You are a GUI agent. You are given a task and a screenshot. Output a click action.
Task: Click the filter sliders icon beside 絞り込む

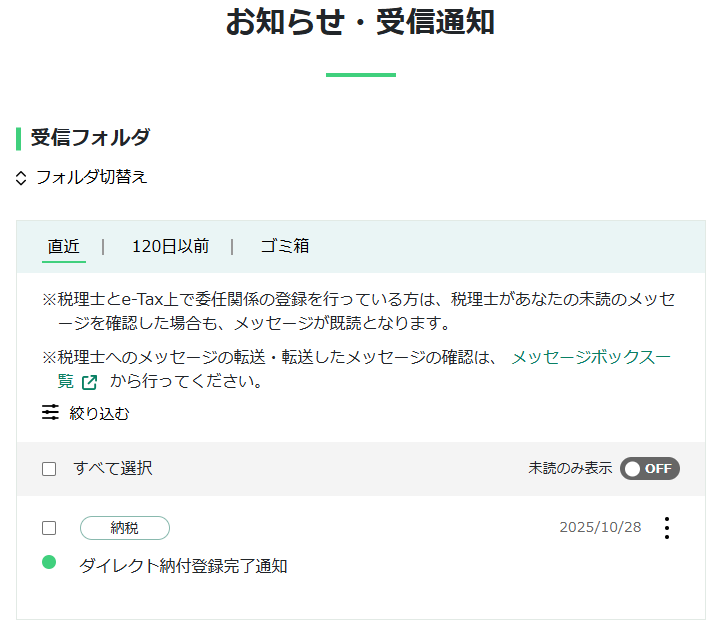tap(51, 413)
